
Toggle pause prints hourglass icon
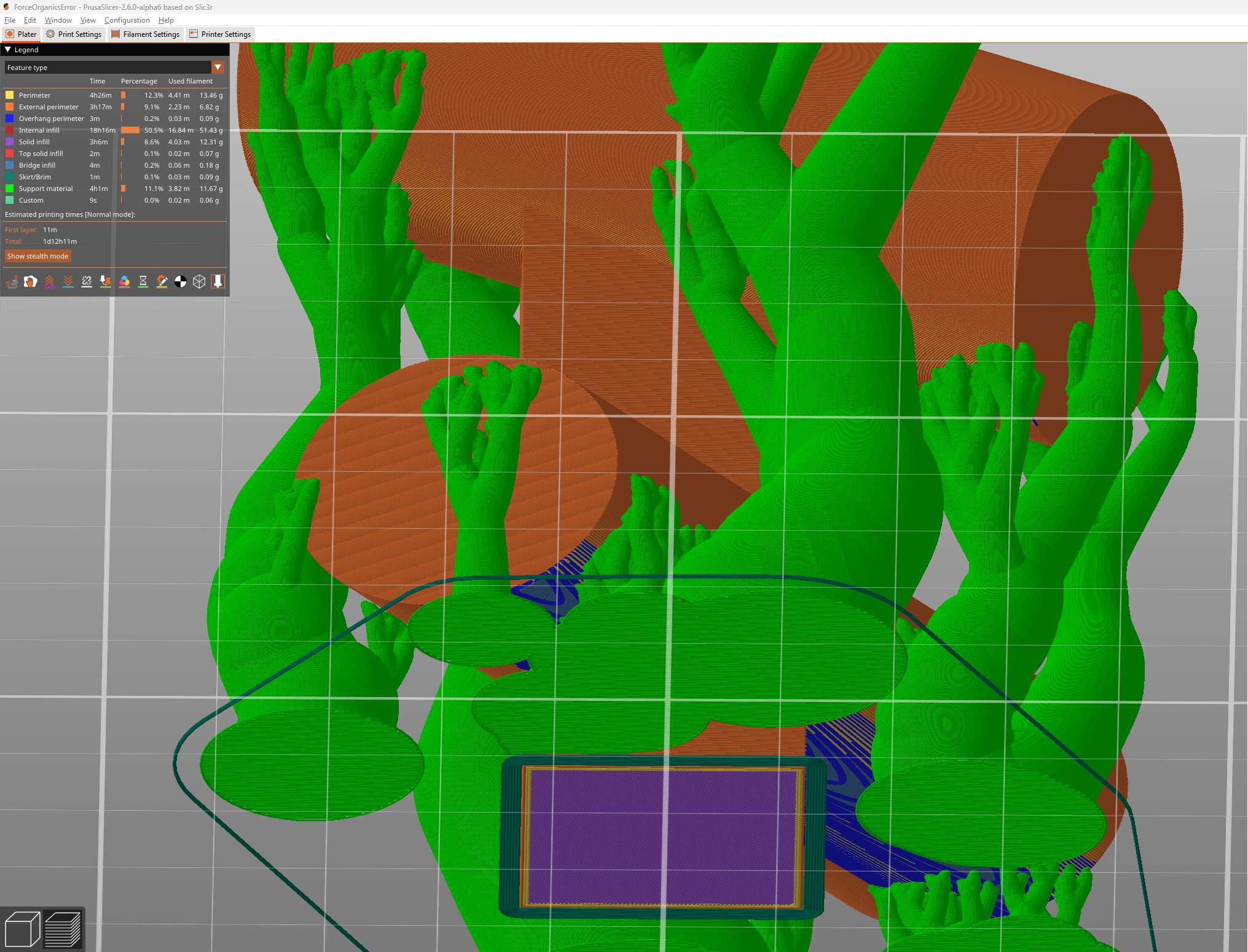[x=143, y=281]
